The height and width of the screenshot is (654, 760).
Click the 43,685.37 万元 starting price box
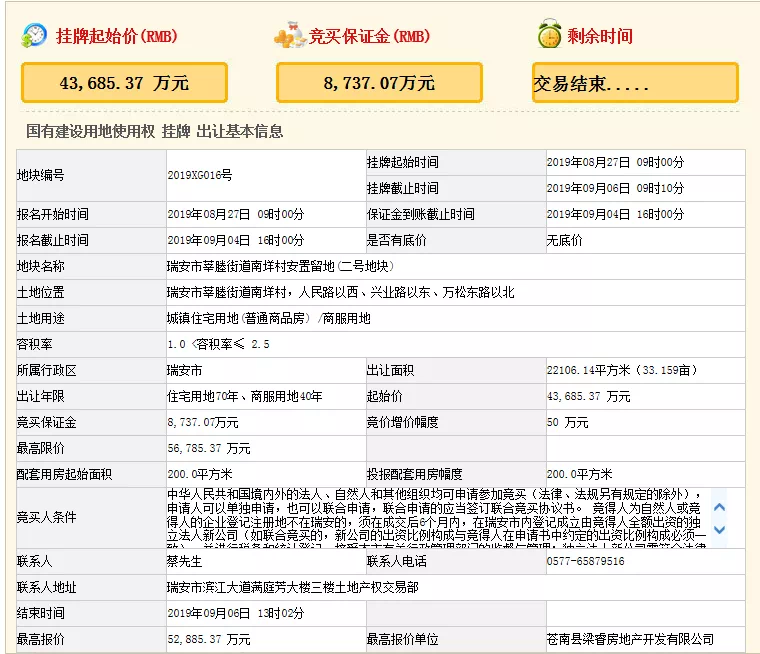124,83
